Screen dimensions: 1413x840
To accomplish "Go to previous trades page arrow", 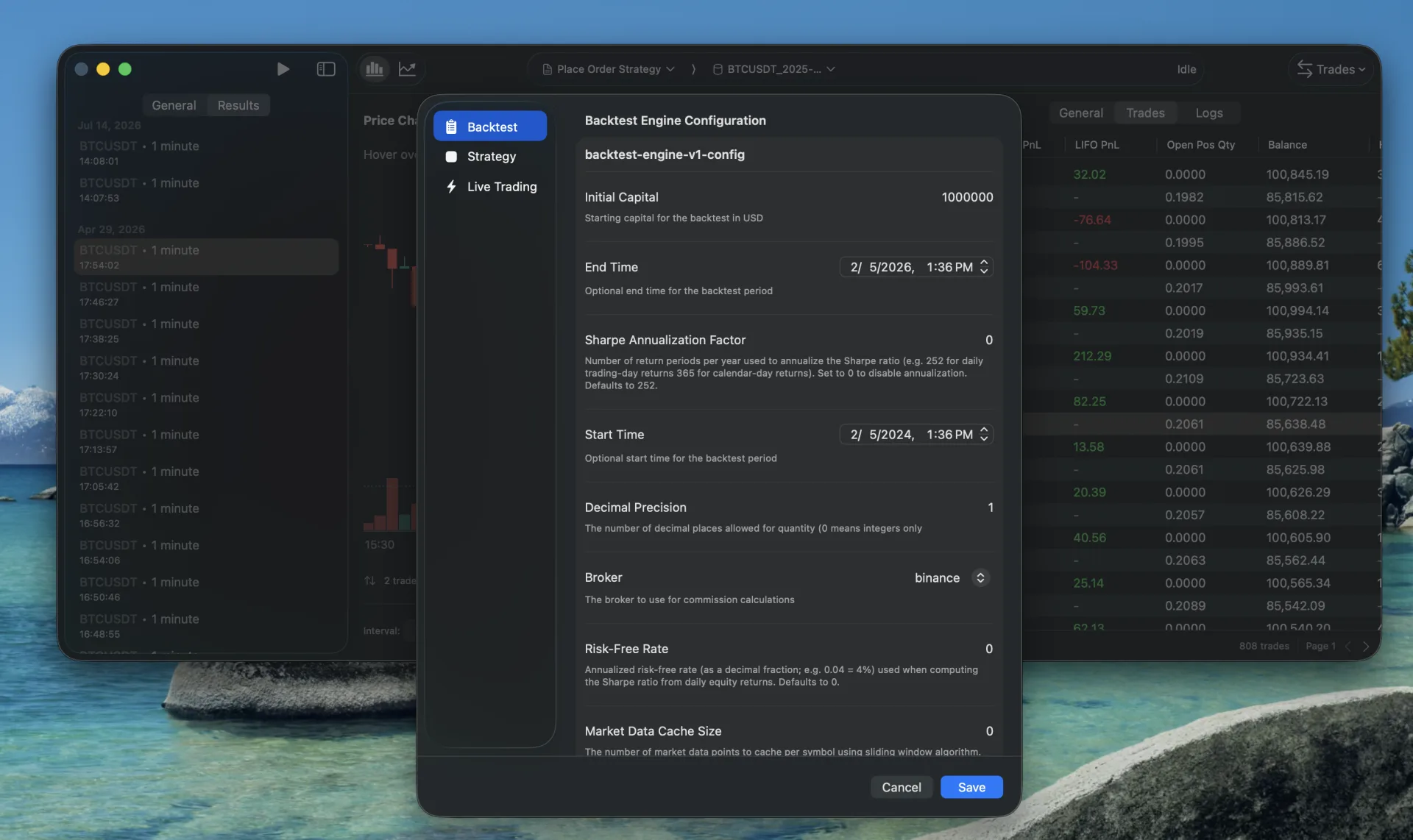I will click(1348, 646).
